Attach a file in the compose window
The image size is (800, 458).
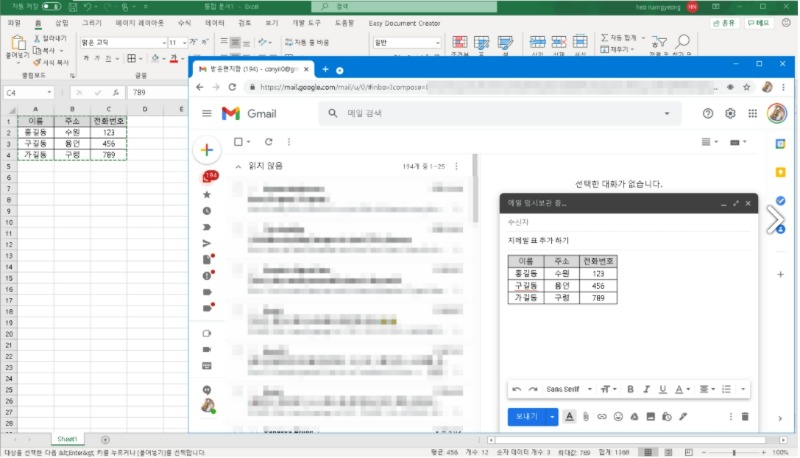586,416
